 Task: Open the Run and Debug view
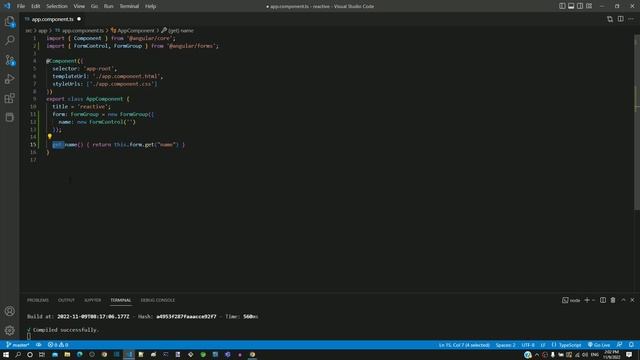click(x=9, y=79)
